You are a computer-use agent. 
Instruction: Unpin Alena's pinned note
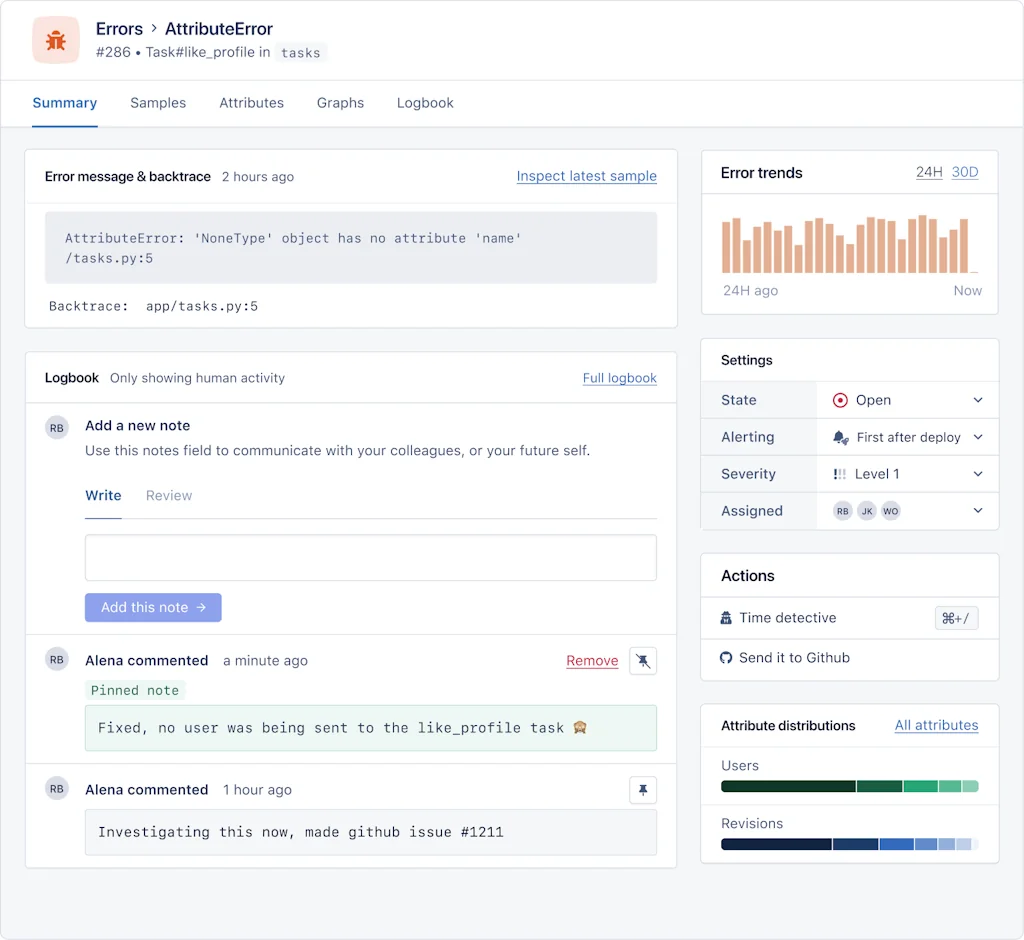coord(642,660)
